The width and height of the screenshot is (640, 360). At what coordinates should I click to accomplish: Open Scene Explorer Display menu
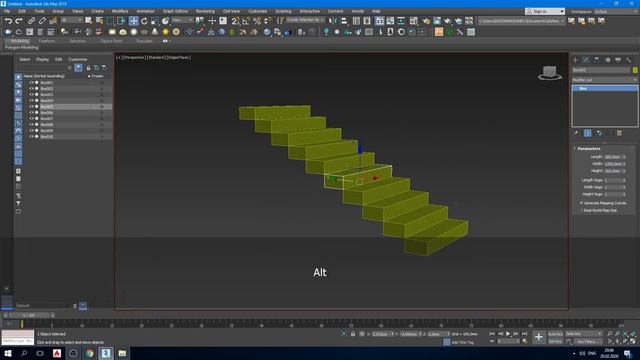(42, 59)
